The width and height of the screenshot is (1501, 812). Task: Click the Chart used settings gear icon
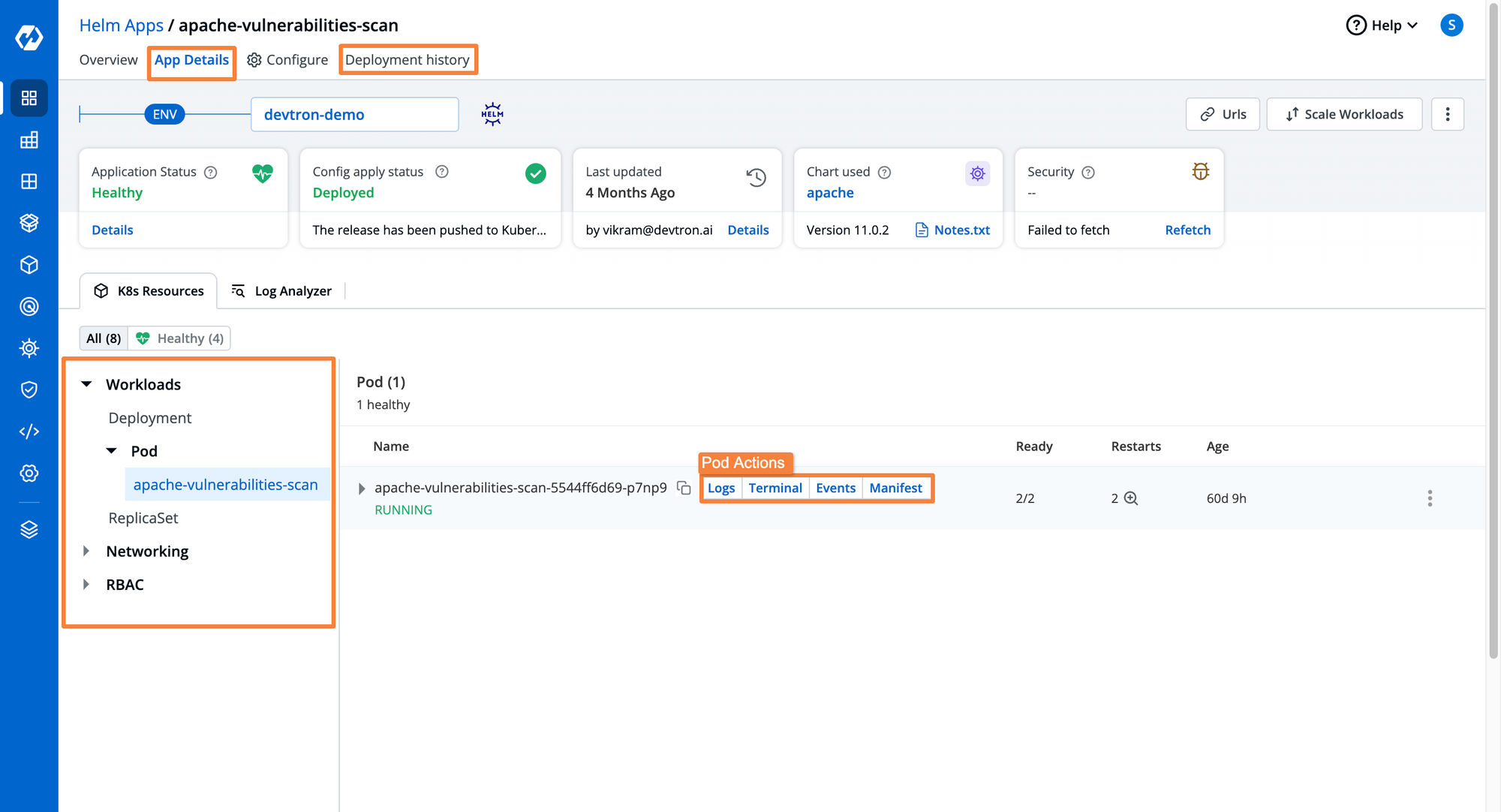976,172
